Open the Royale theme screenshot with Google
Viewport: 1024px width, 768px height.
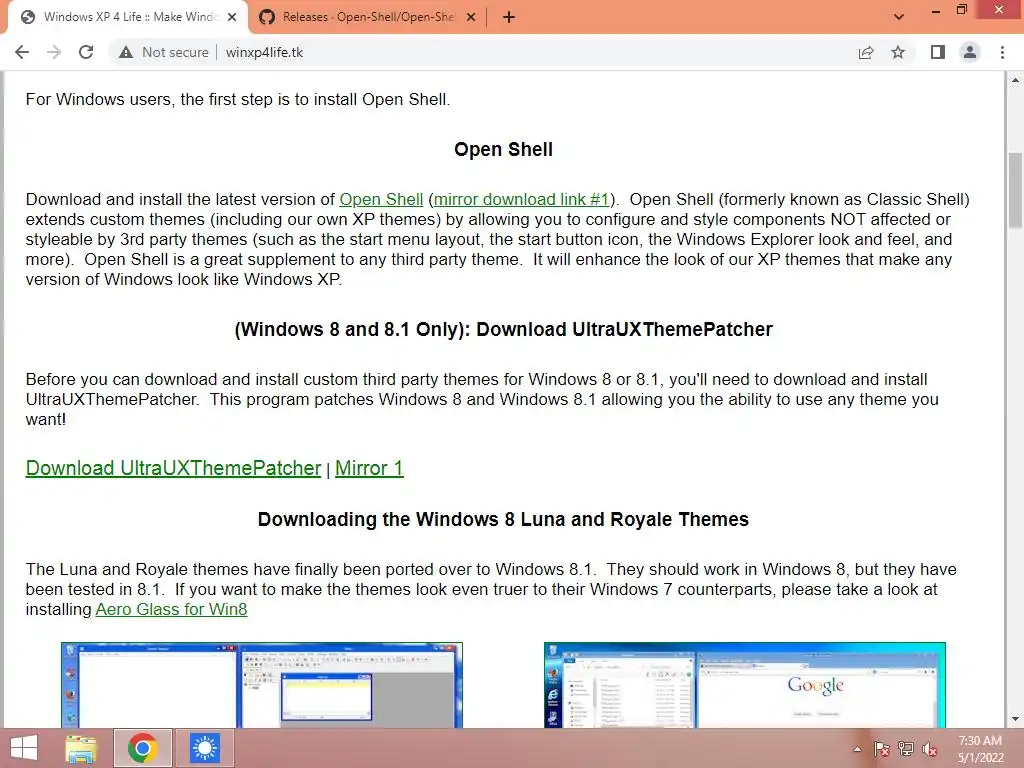(x=744, y=685)
